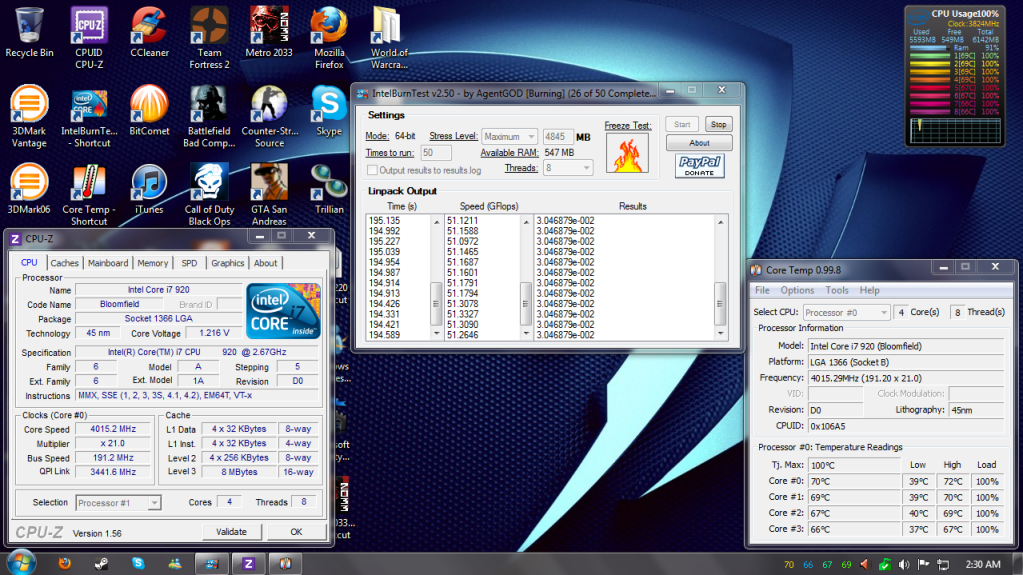This screenshot has height=575, width=1023.
Task: Click the Skype taskbar icon
Action: point(138,563)
